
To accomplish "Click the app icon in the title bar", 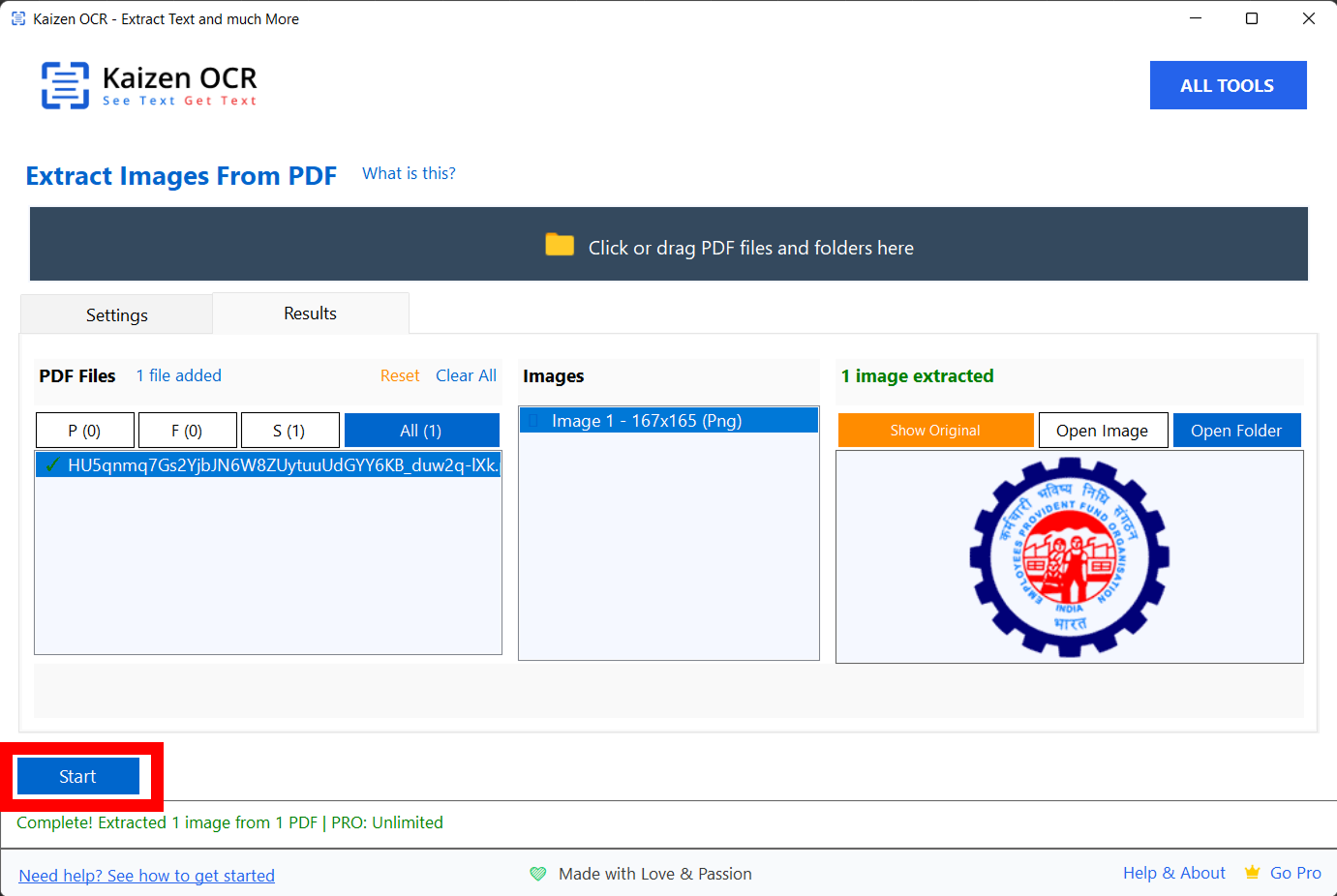I will 18,18.
